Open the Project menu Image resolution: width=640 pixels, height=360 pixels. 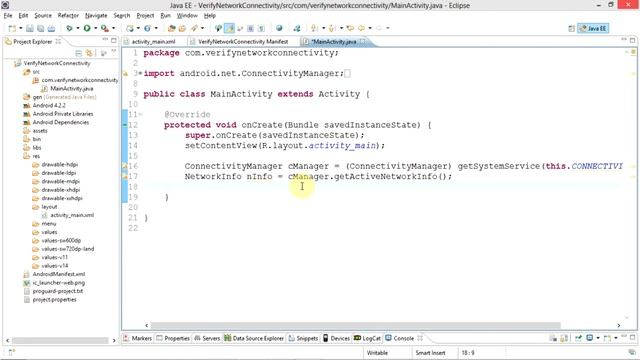coord(145,16)
